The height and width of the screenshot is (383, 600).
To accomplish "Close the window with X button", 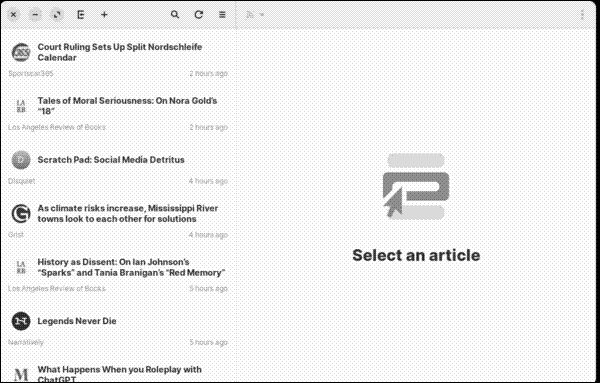I will [x=13, y=15].
